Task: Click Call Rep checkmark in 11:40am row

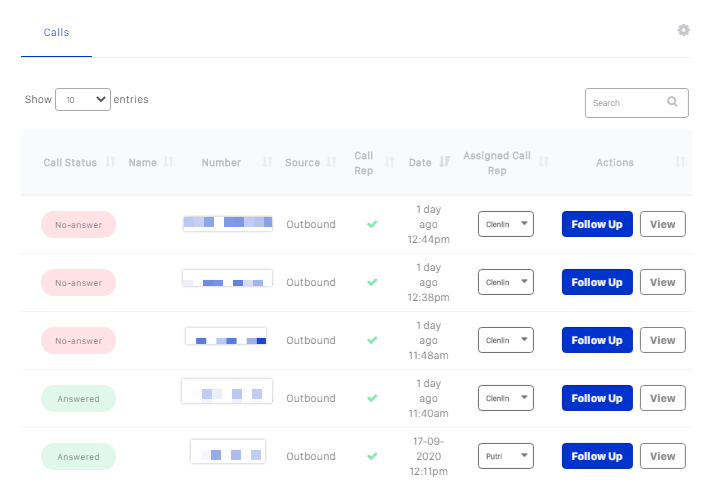Action: pos(372,398)
